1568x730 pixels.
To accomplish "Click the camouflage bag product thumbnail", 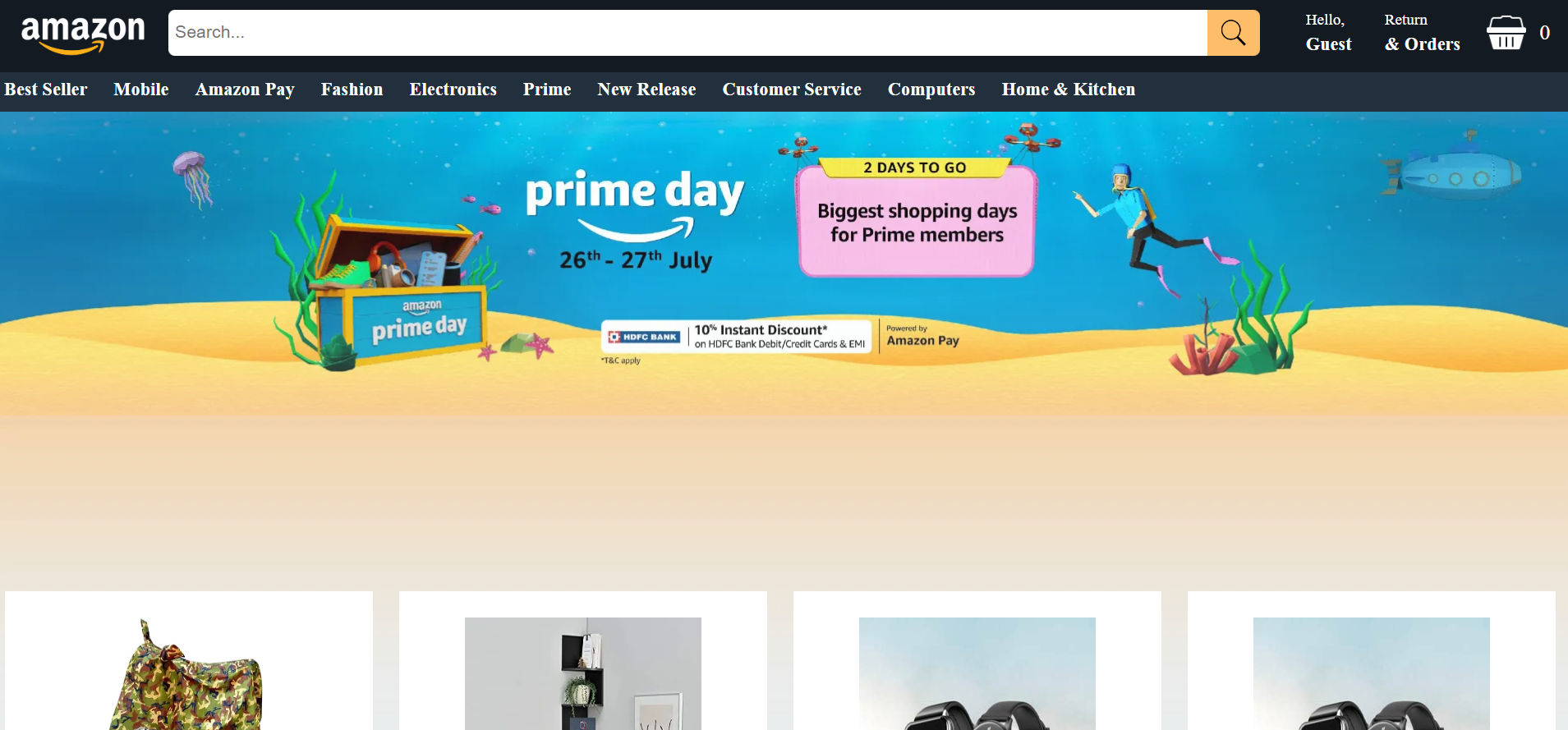I will click(189, 675).
